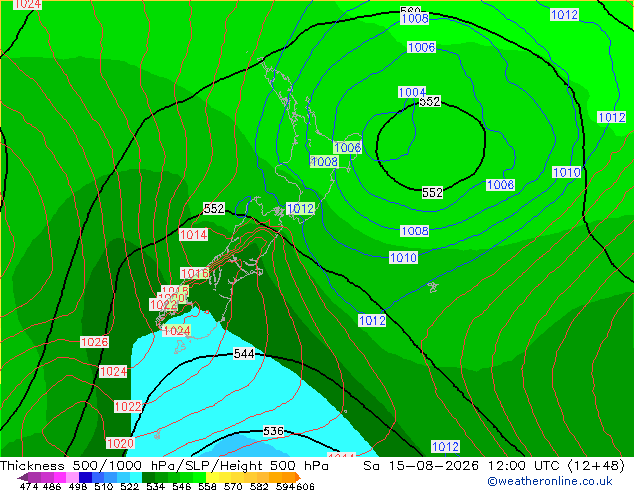
Task: Click the '1016' isobar label on South Island coast
Action: [195, 273]
